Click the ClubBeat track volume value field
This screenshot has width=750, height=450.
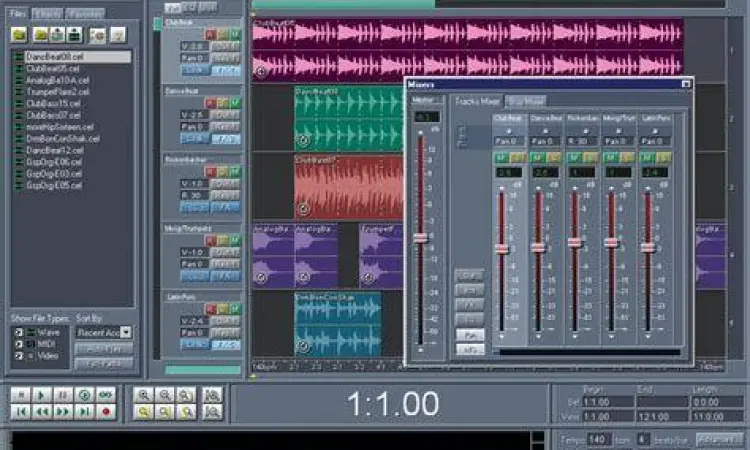coord(195,46)
